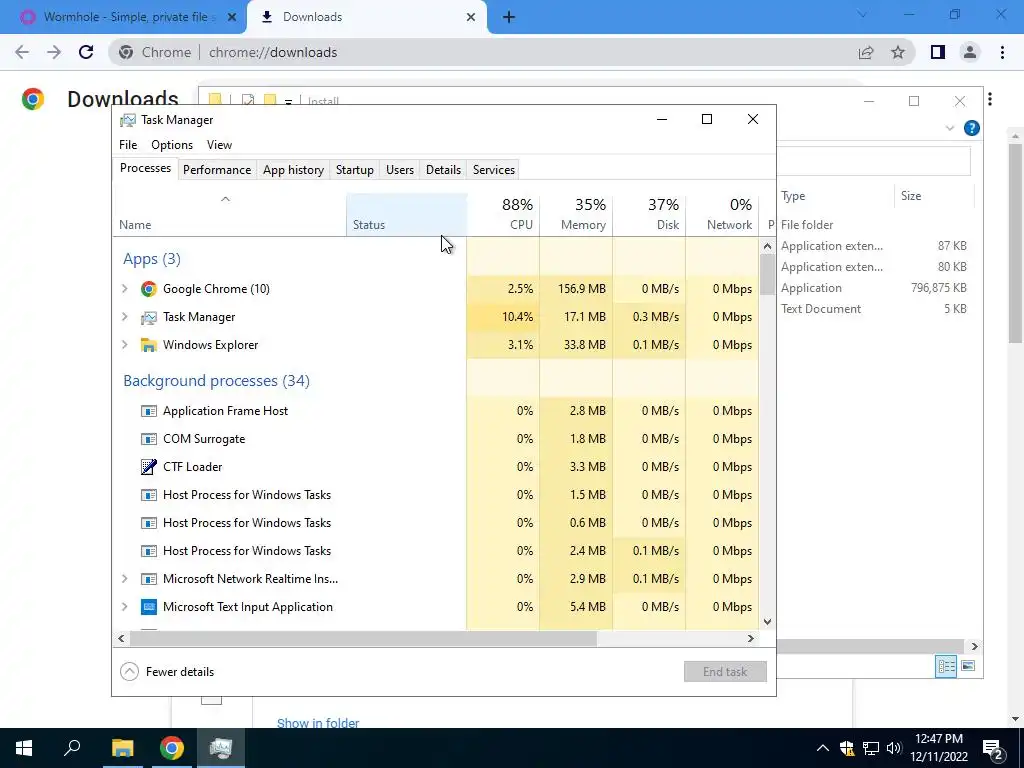Click the Google Chrome process icon

[149, 289]
